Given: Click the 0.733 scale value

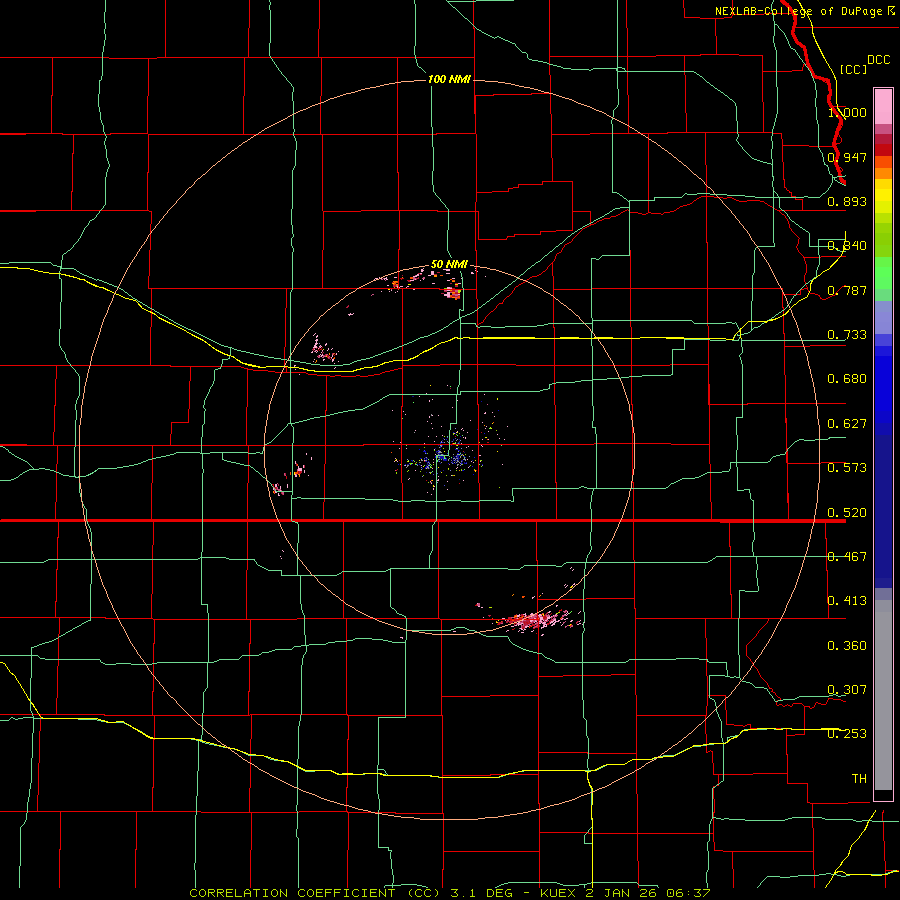Looking at the screenshot, I should click(847, 334).
